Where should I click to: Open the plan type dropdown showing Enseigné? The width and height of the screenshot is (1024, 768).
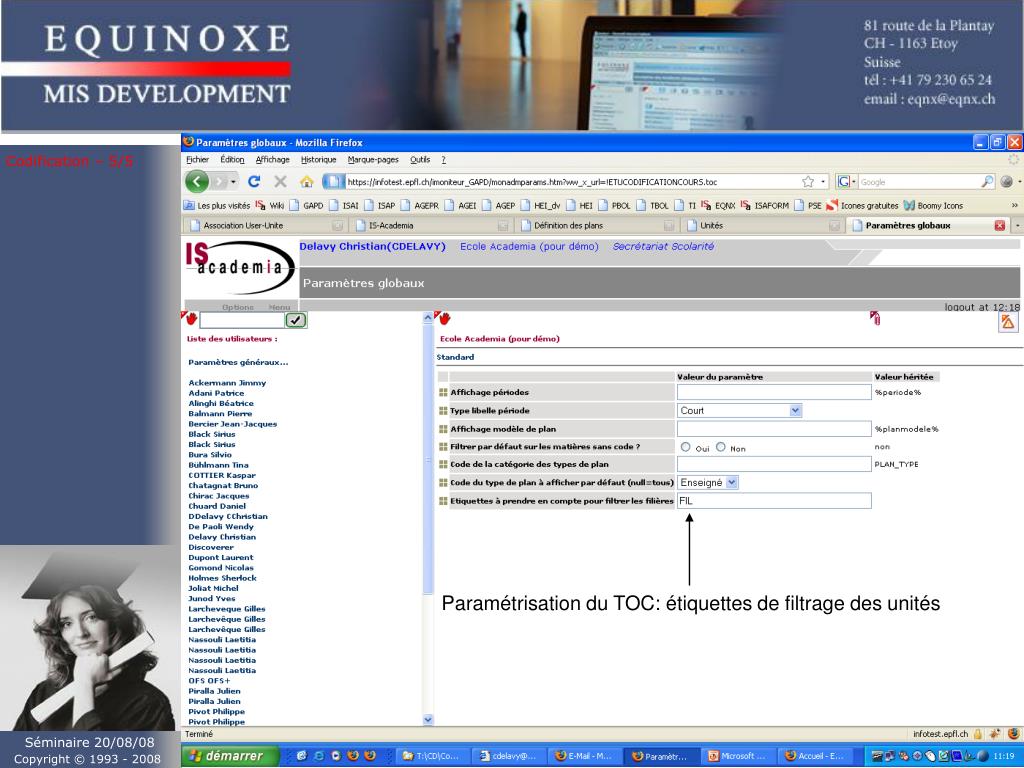(x=708, y=483)
